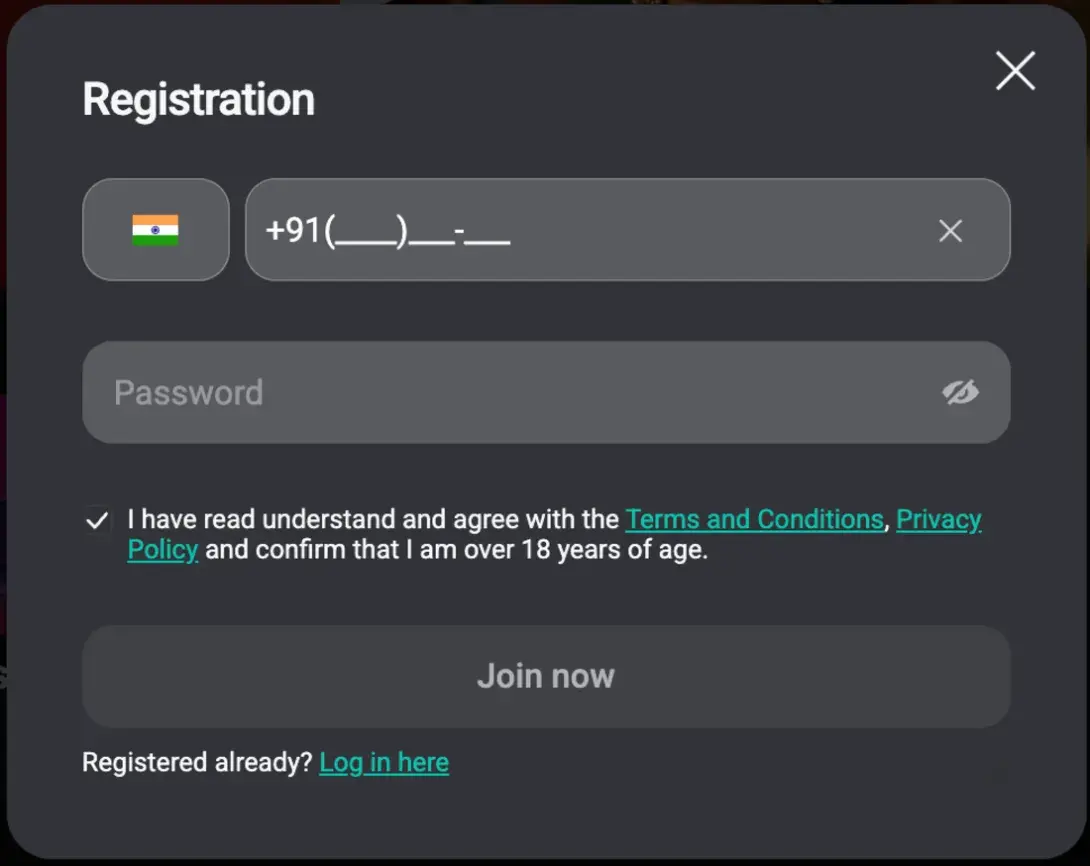This screenshot has width=1090, height=866.
Task: Click the Password placeholder text
Action: [x=188, y=392]
